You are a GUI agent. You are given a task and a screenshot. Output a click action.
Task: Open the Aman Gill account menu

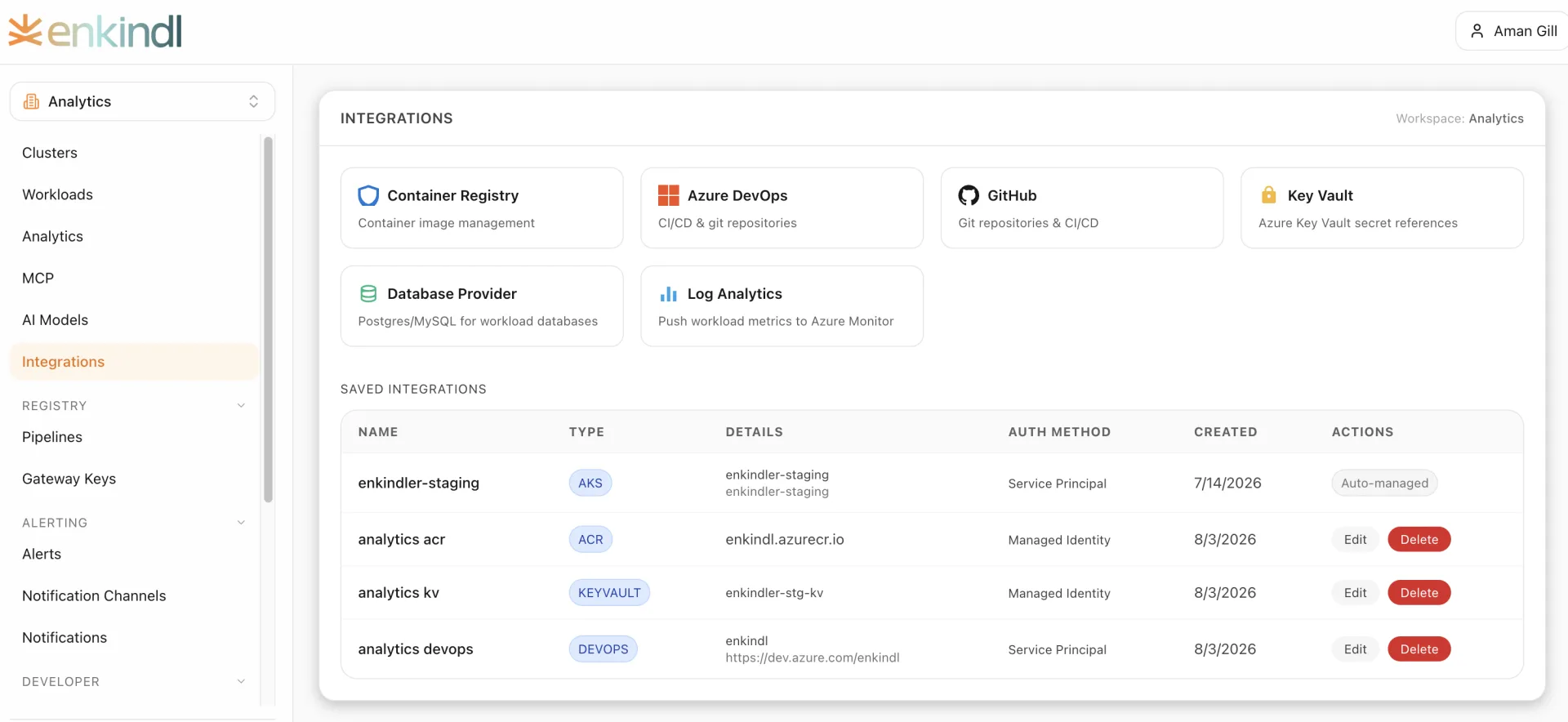tap(1512, 31)
